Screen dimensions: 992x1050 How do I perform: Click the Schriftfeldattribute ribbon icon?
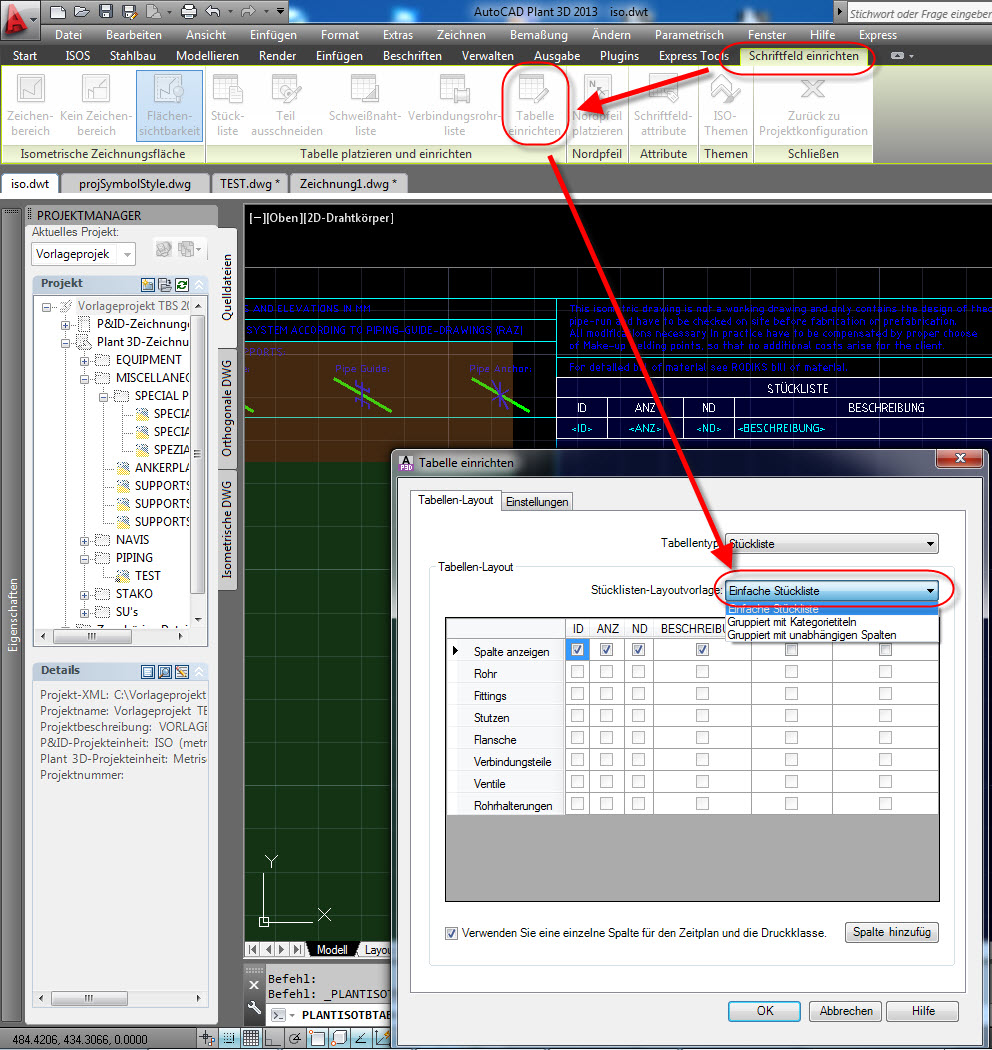(663, 106)
